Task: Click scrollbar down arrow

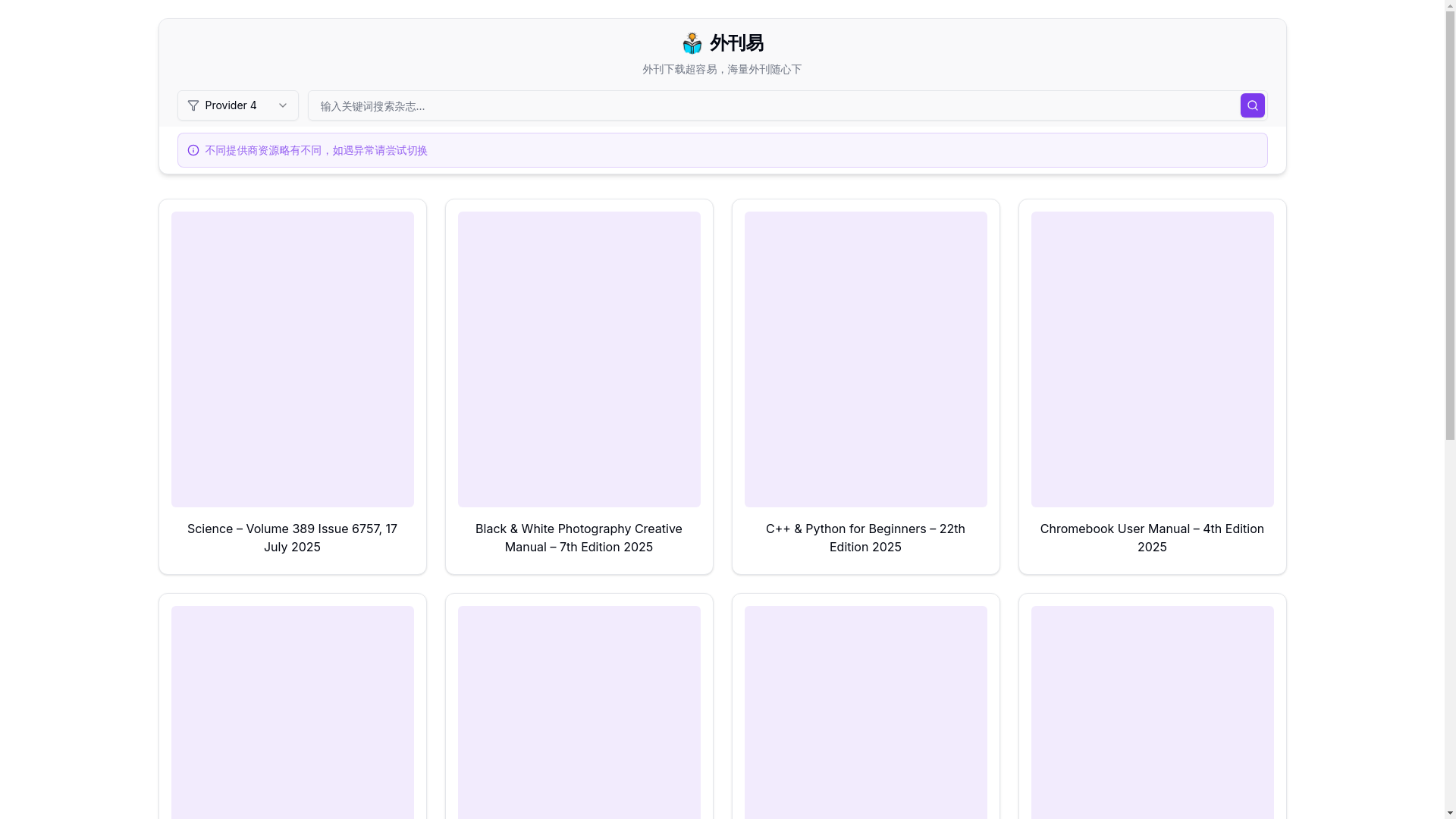Action: coord(1450,813)
